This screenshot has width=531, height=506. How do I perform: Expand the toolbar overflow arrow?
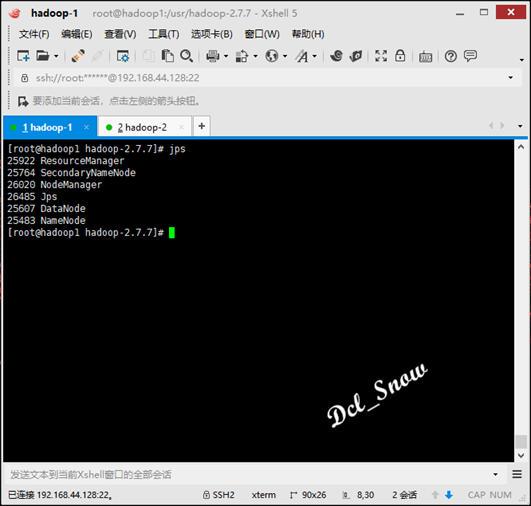click(x=522, y=60)
